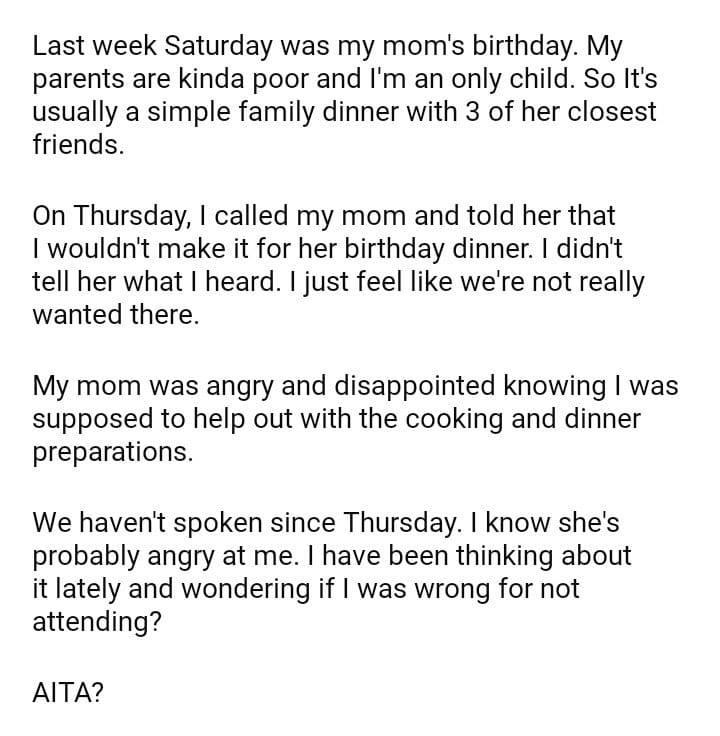Image resolution: width=720 pixels, height=736 pixels.
Task: Click the phrase "have been thinking about"
Action: click(x=482, y=556)
